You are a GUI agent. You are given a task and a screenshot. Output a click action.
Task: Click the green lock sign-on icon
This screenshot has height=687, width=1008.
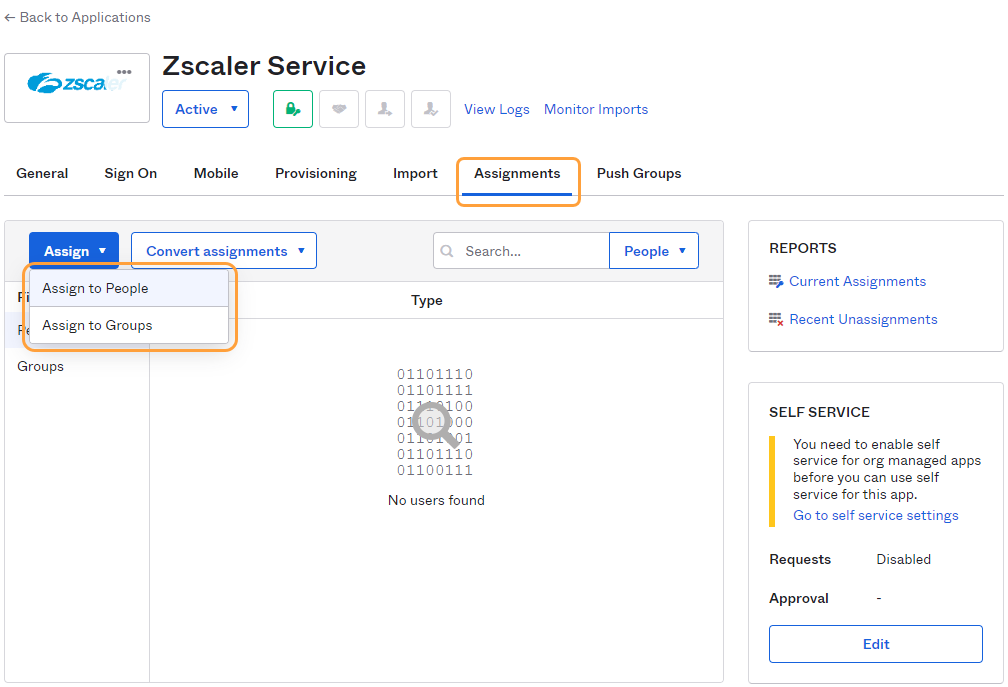click(293, 109)
